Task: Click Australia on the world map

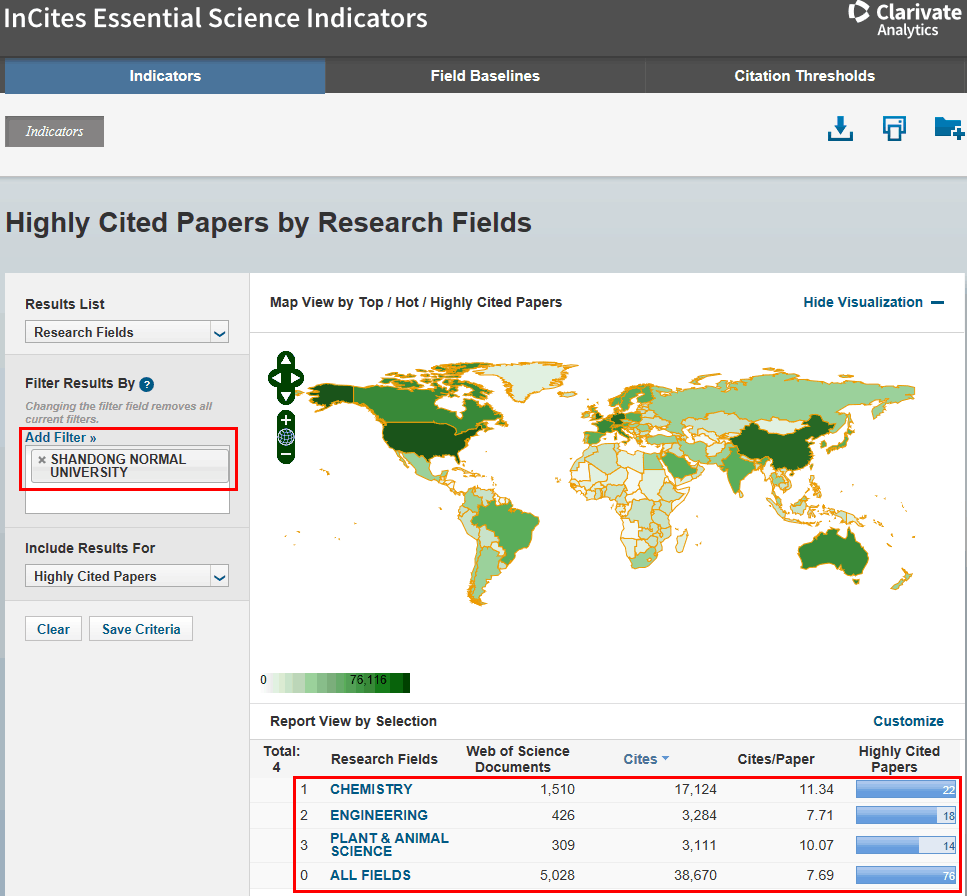Action: tap(831, 551)
